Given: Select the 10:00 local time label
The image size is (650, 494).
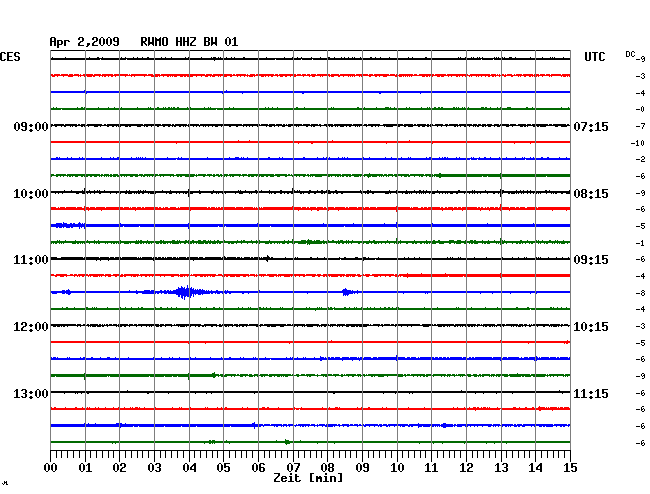Looking at the screenshot, I should point(31,194).
